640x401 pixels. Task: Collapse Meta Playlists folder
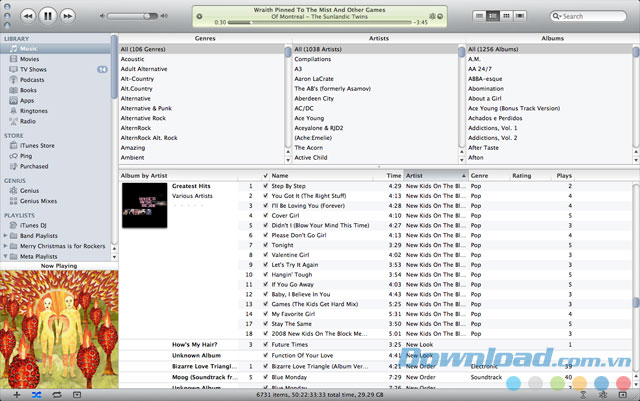5,256
